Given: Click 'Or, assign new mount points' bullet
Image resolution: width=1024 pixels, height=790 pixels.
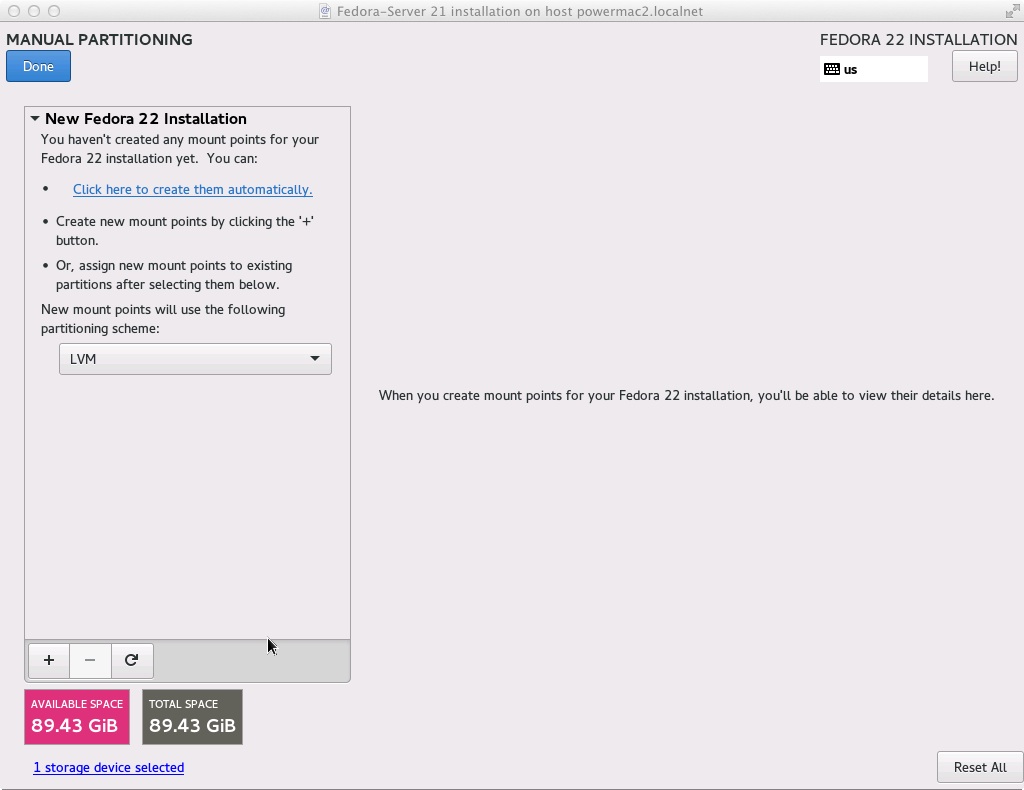Looking at the screenshot, I should tap(174, 275).
